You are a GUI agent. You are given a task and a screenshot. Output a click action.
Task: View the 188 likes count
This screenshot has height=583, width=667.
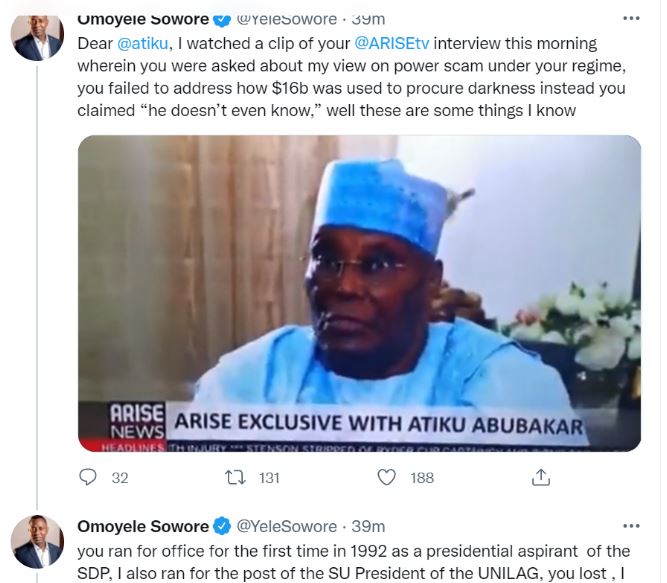click(x=422, y=478)
